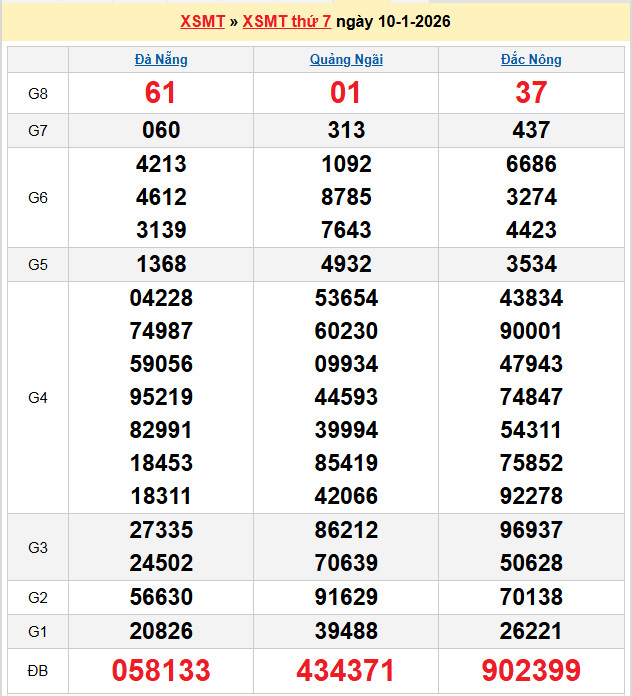This screenshot has width=632, height=696.
Task: Click Quảng Ngãi special prize 434371
Action: [x=346, y=670]
